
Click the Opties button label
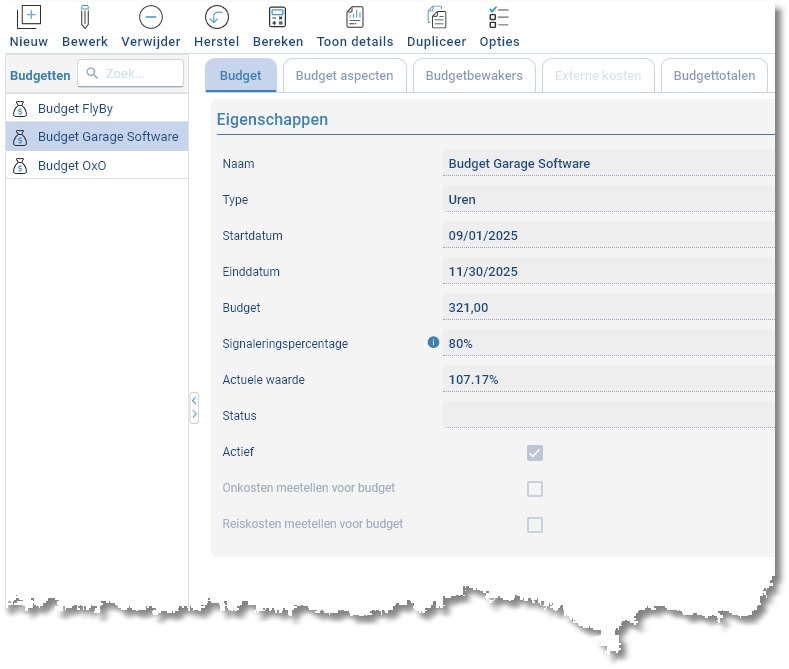click(x=499, y=42)
